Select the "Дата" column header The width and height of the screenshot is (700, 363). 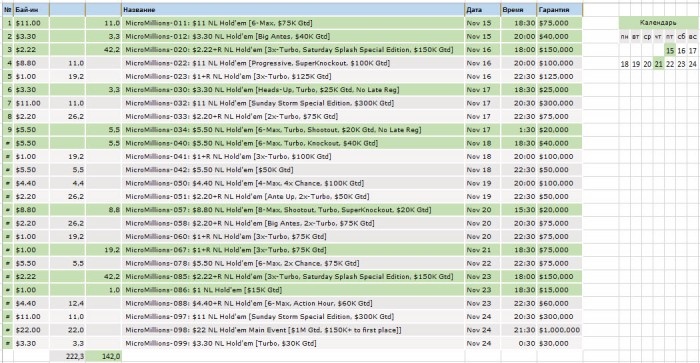coord(482,9)
